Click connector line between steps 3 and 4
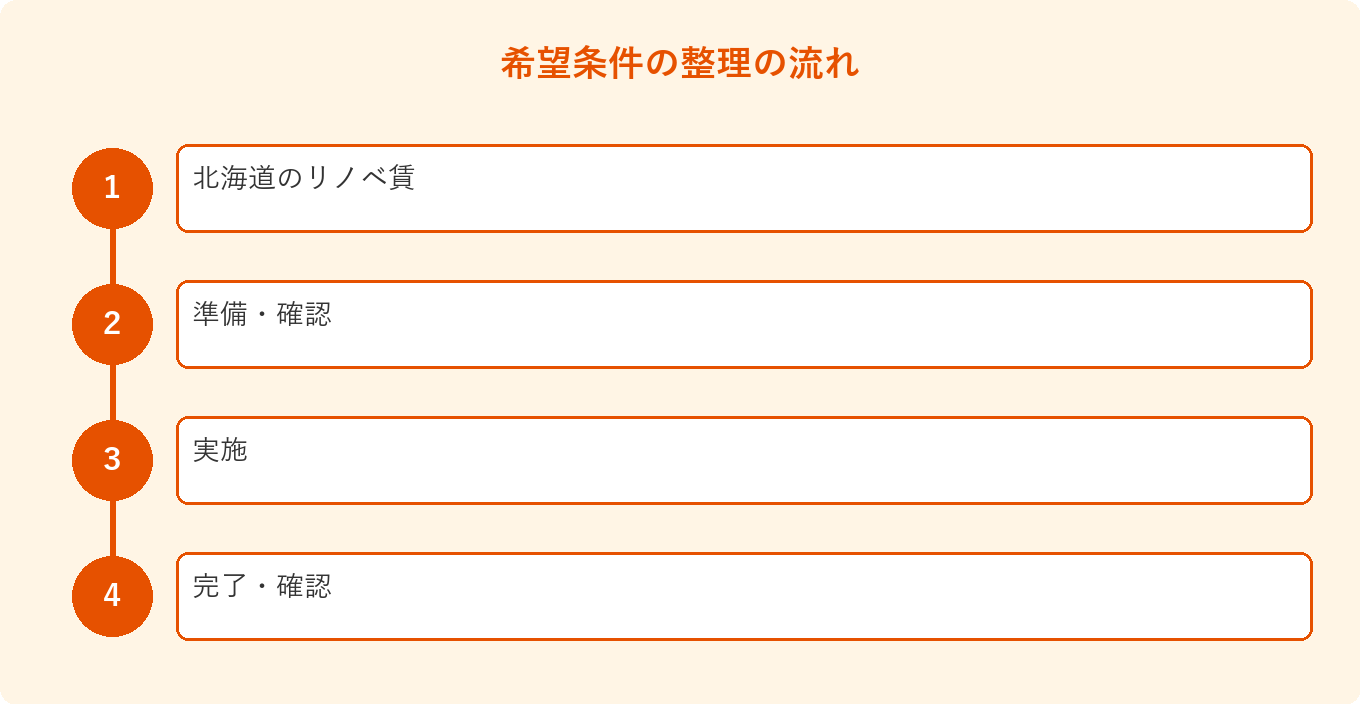Image resolution: width=1360 pixels, height=704 pixels. 112,528
